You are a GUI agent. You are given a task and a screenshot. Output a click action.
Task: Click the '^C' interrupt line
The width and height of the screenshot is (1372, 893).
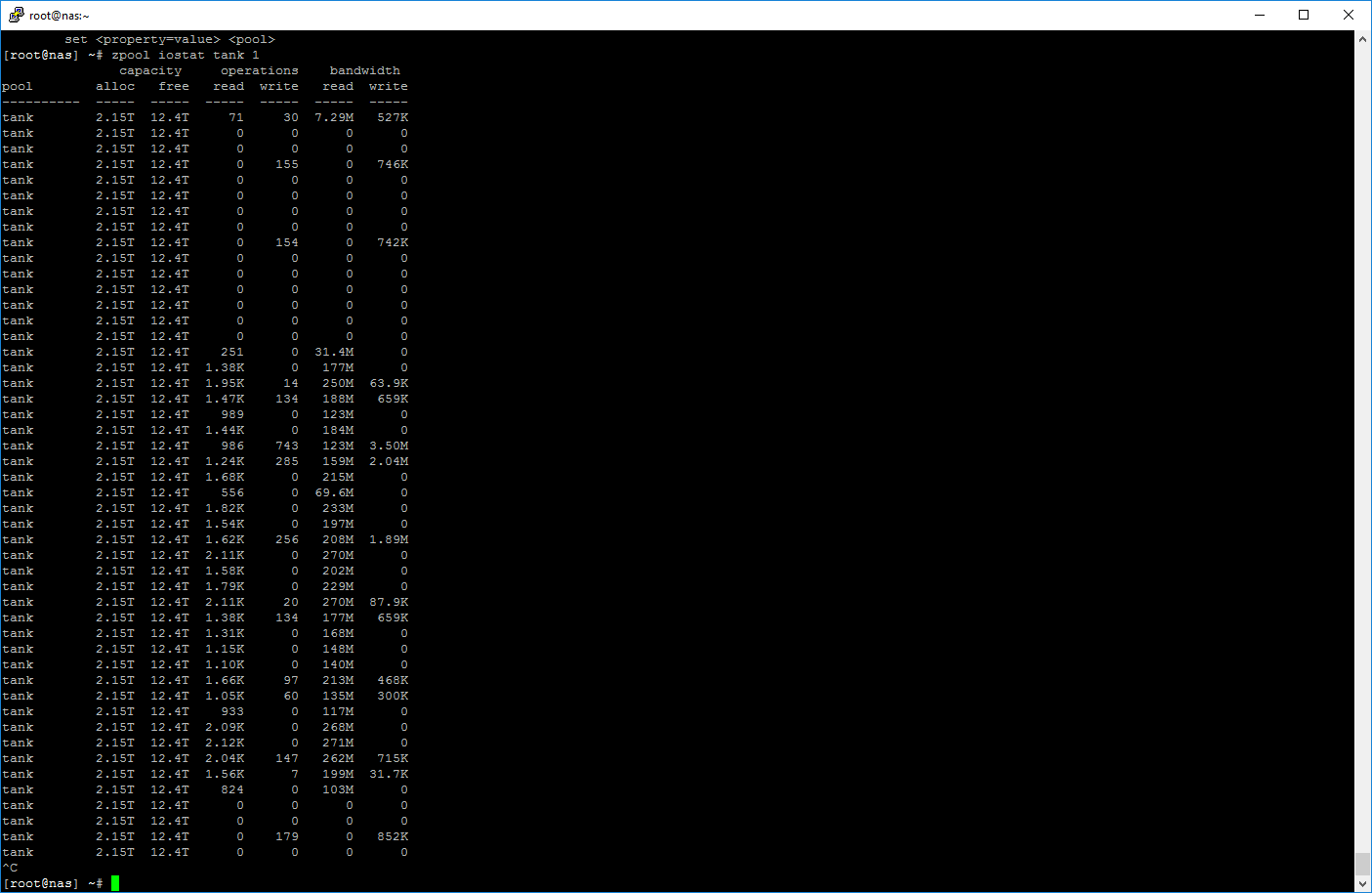[10, 868]
